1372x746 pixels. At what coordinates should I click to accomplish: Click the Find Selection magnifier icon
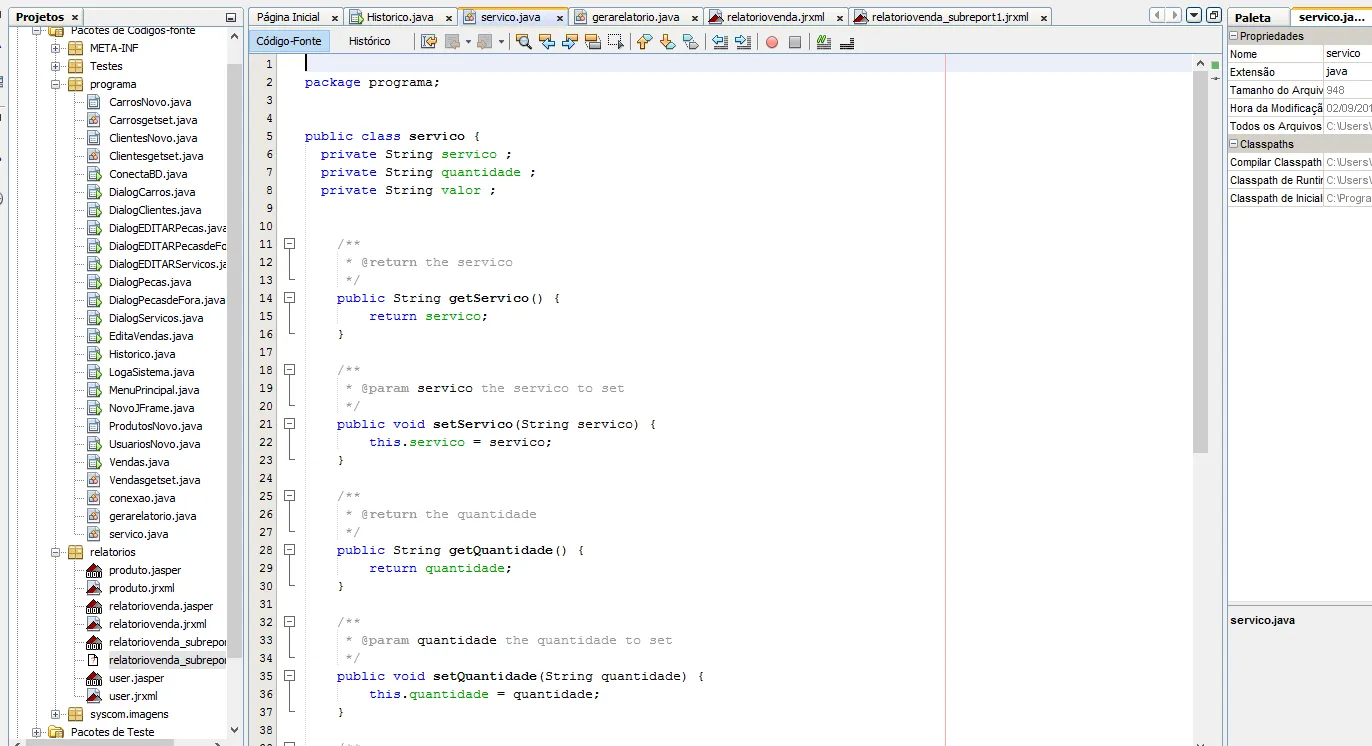pyautogui.click(x=523, y=42)
